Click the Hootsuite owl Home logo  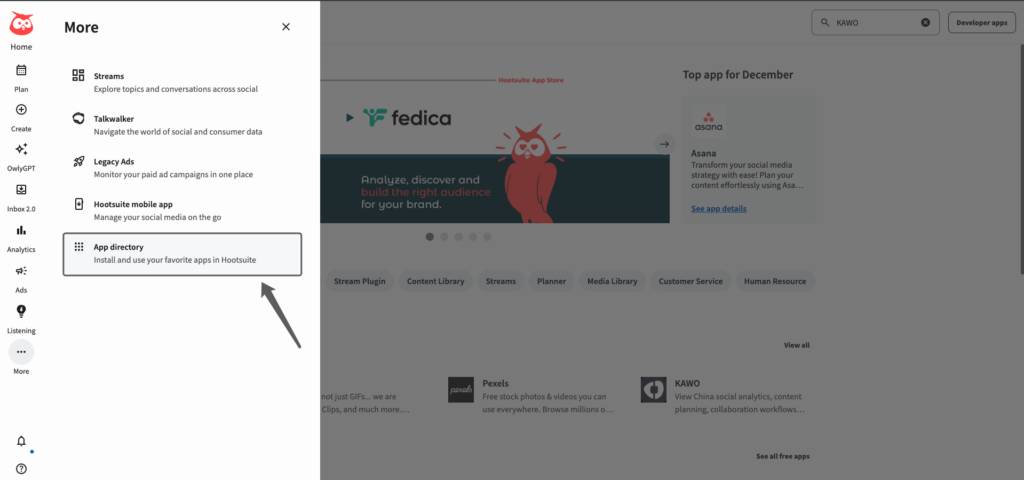click(x=21, y=24)
